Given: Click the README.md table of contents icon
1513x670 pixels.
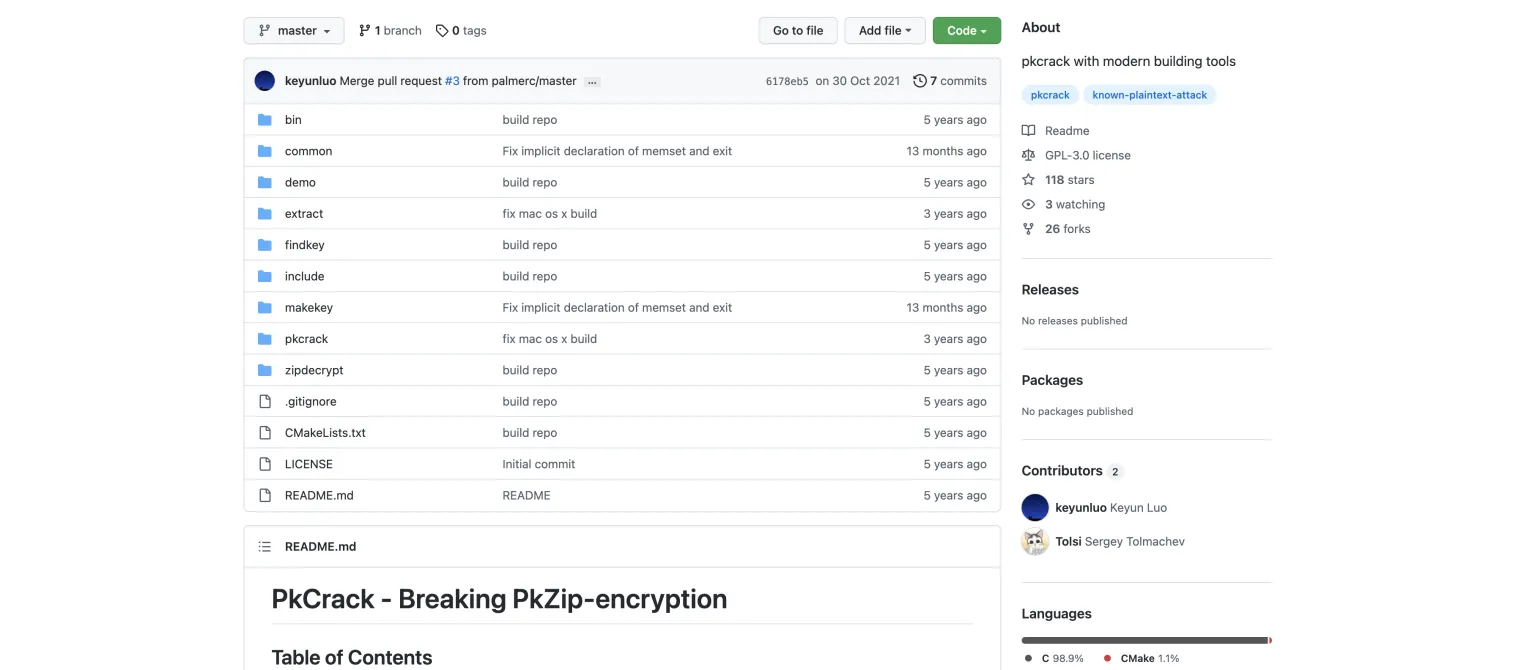Looking at the screenshot, I should coord(265,547).
